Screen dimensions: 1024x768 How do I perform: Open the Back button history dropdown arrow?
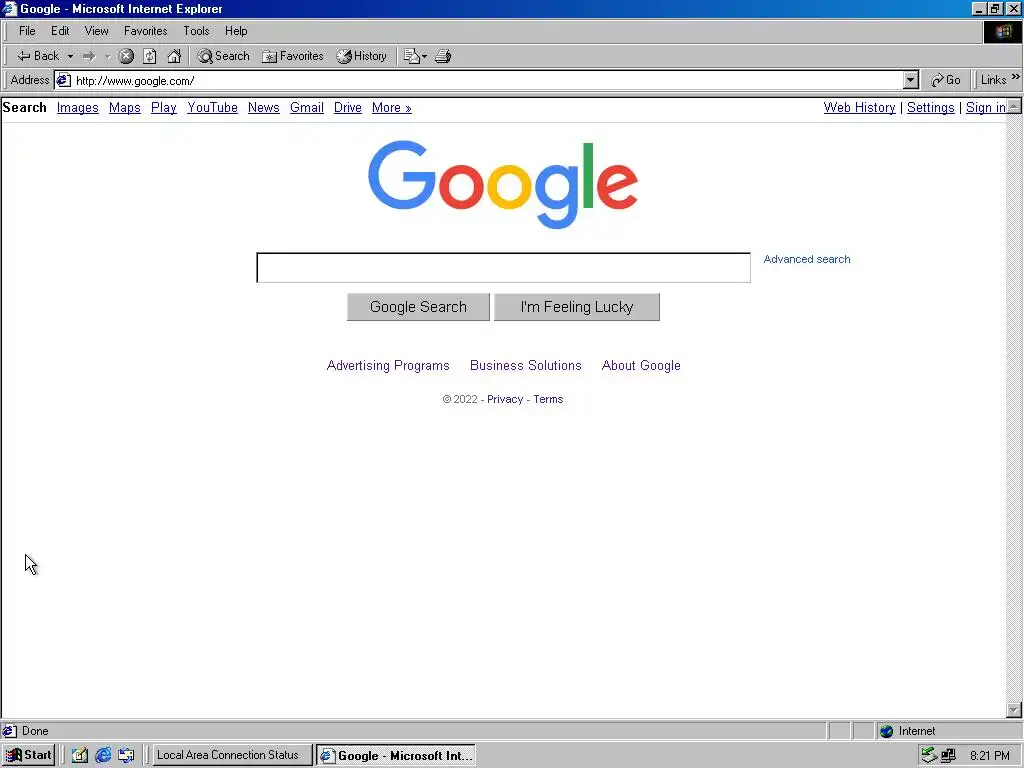pyautogui.click(x=70, y=56)
